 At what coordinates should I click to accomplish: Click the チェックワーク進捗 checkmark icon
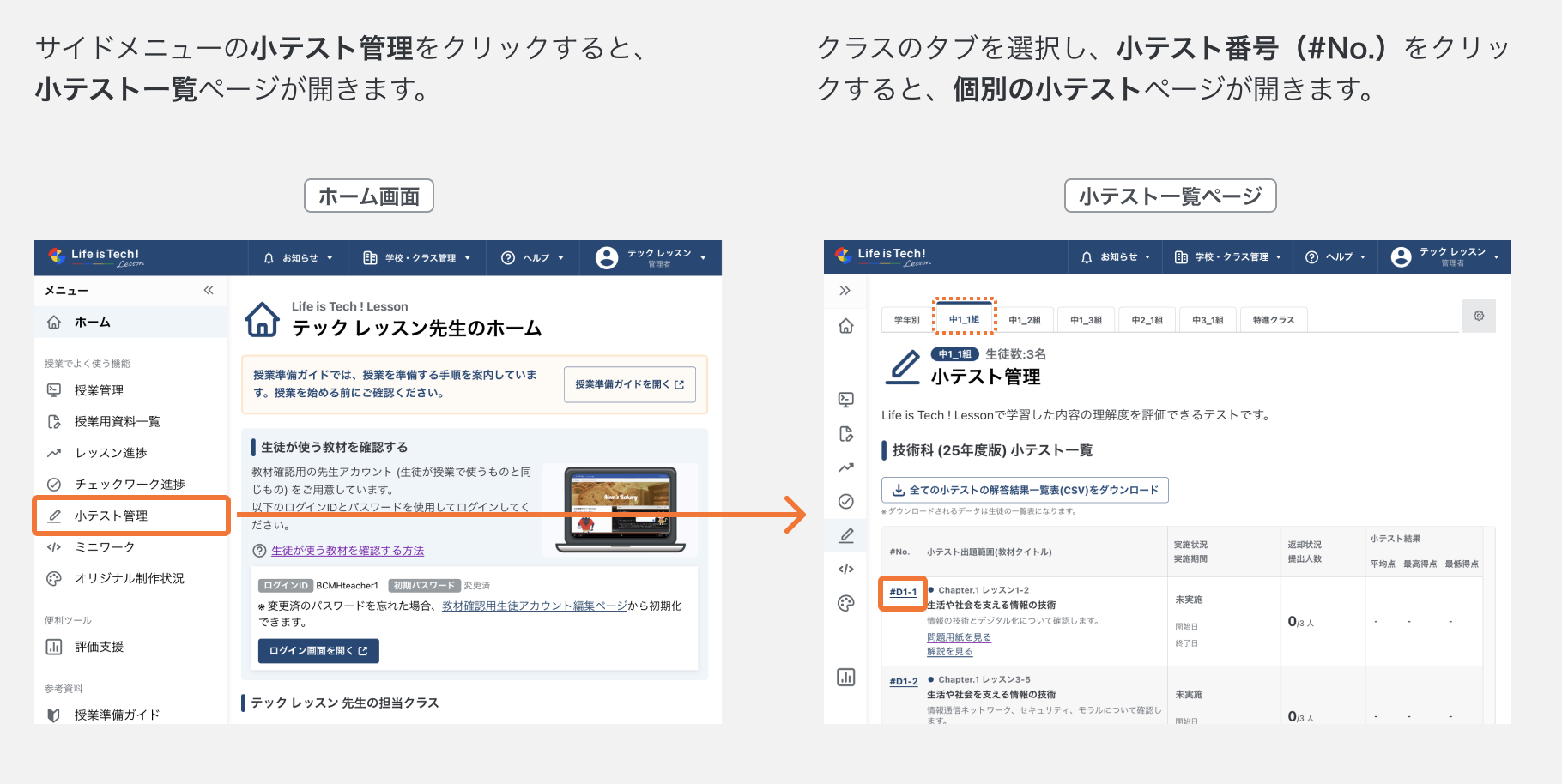pyautogui.click(x=846, y=501)
